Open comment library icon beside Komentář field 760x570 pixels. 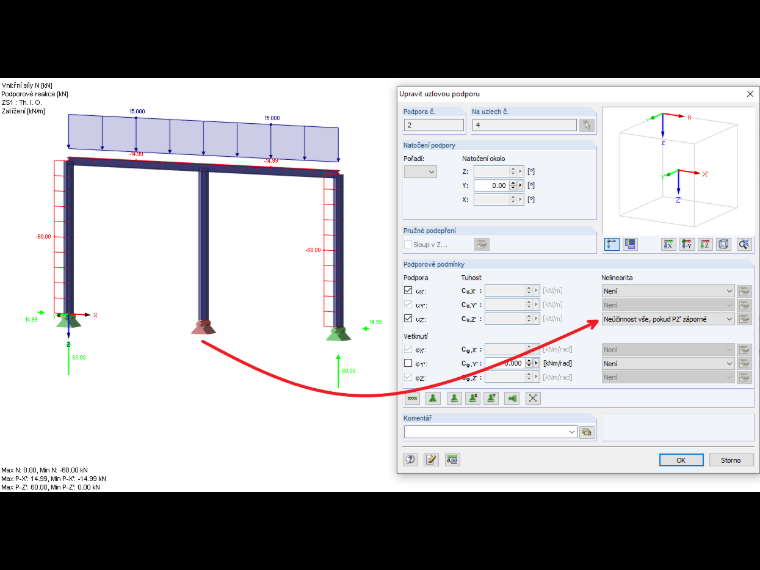tap(586, 432)
